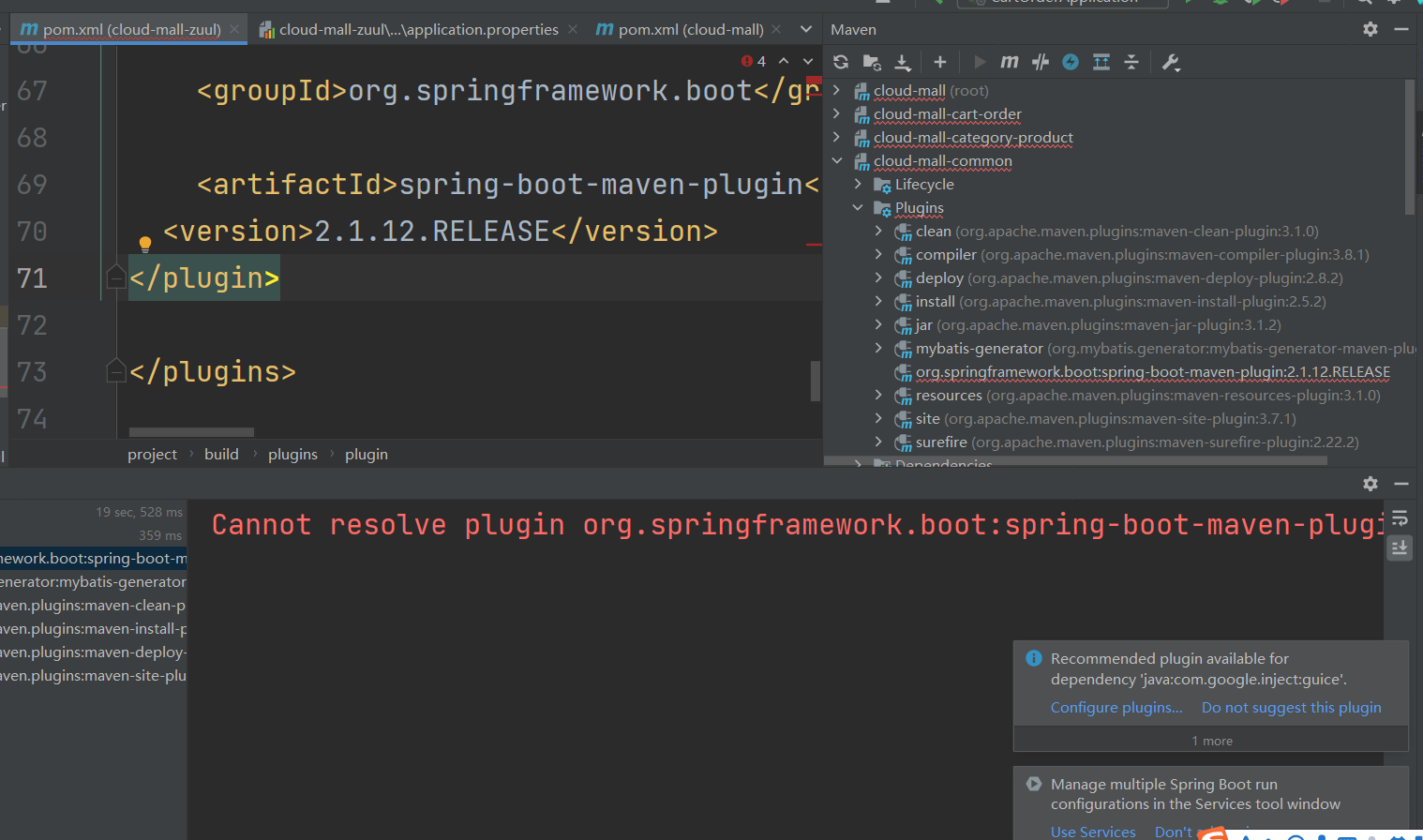Viewport: 1423px width, 840px height.
Task: Hide the Maven tool window
Action: point(1401,29)
